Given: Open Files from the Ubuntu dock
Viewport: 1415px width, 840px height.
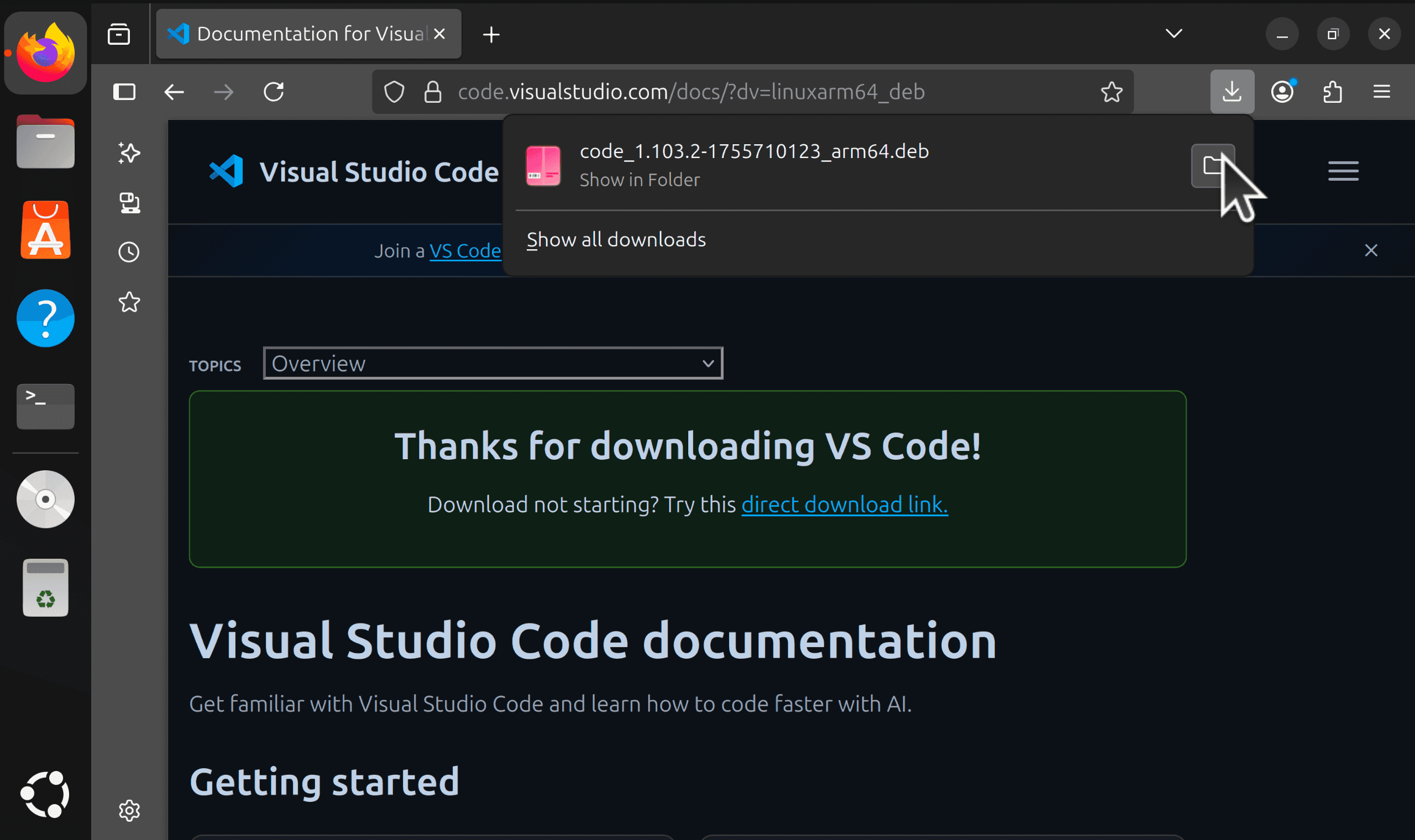Looking at the screenshot, I should [x=45, y=141].
